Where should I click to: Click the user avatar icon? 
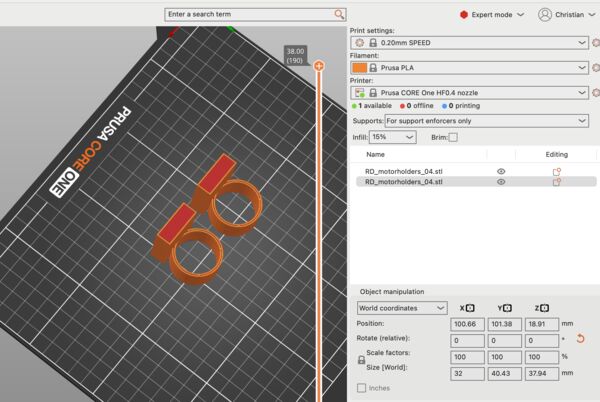[x=545, y=15]
